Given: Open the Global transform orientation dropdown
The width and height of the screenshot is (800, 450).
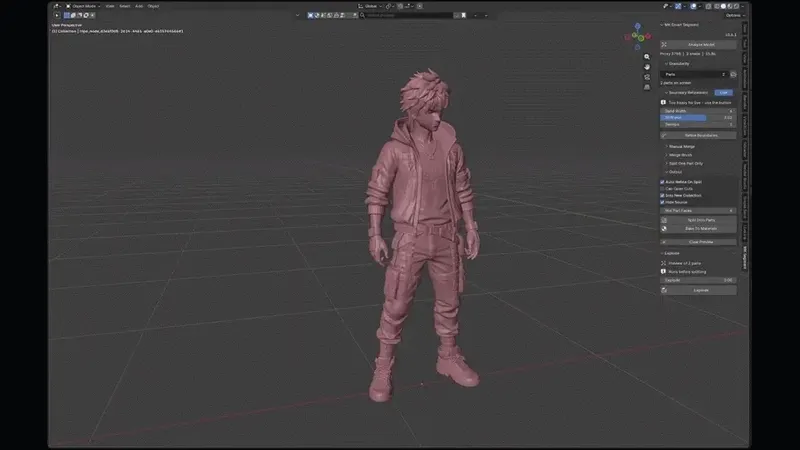Looking at the screenshot, I should click(370, 6).
